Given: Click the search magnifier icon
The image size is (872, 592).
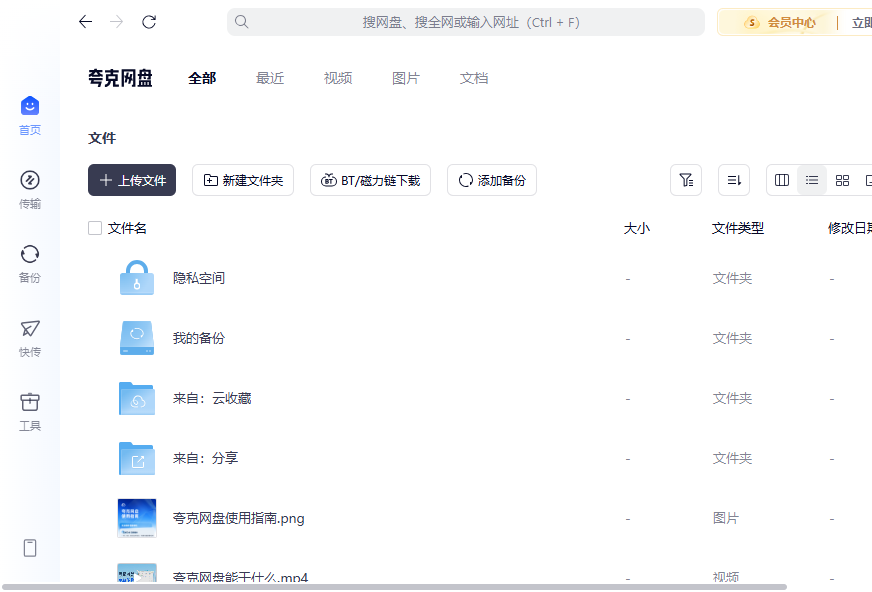Looking at the screenshot, I should pos(241,22).
